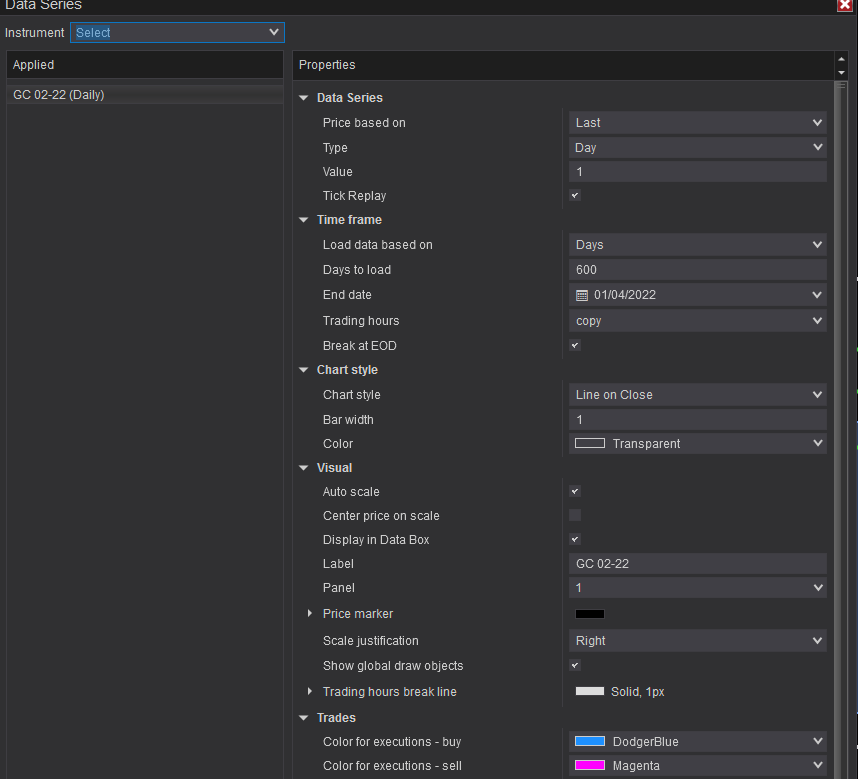Image resolution: width=858 pixels, height=779 pixels.
Task: Disable the Tick Replay checkbox
Action: (575, 196)
